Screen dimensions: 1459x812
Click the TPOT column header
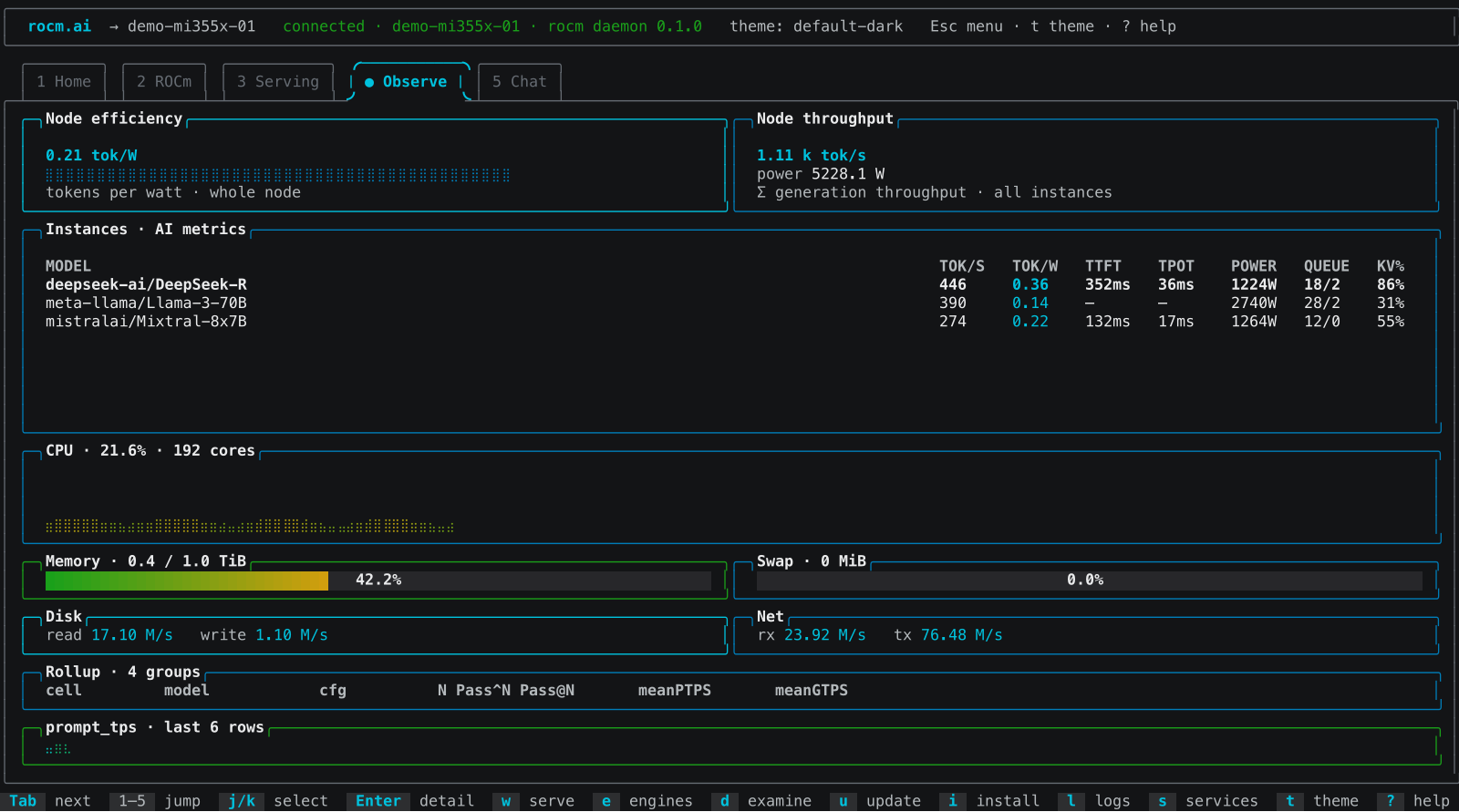point(1176,266)
